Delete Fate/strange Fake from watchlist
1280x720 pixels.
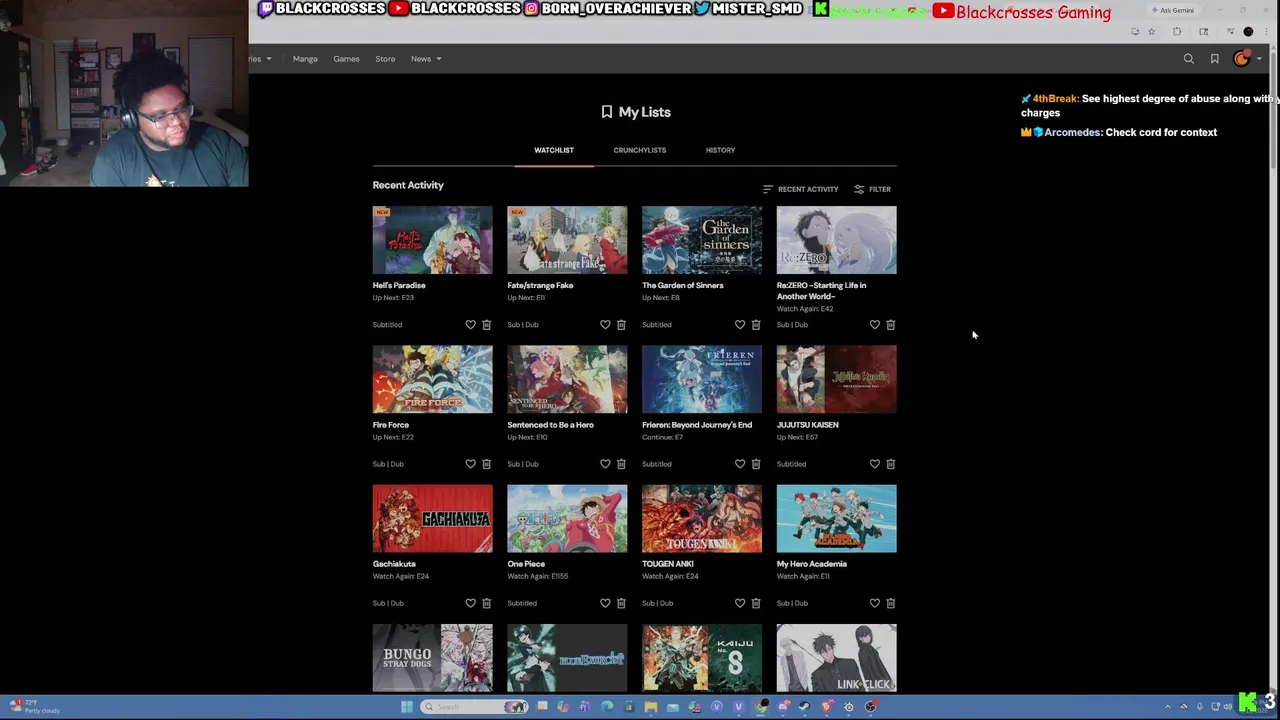[621, 325]
